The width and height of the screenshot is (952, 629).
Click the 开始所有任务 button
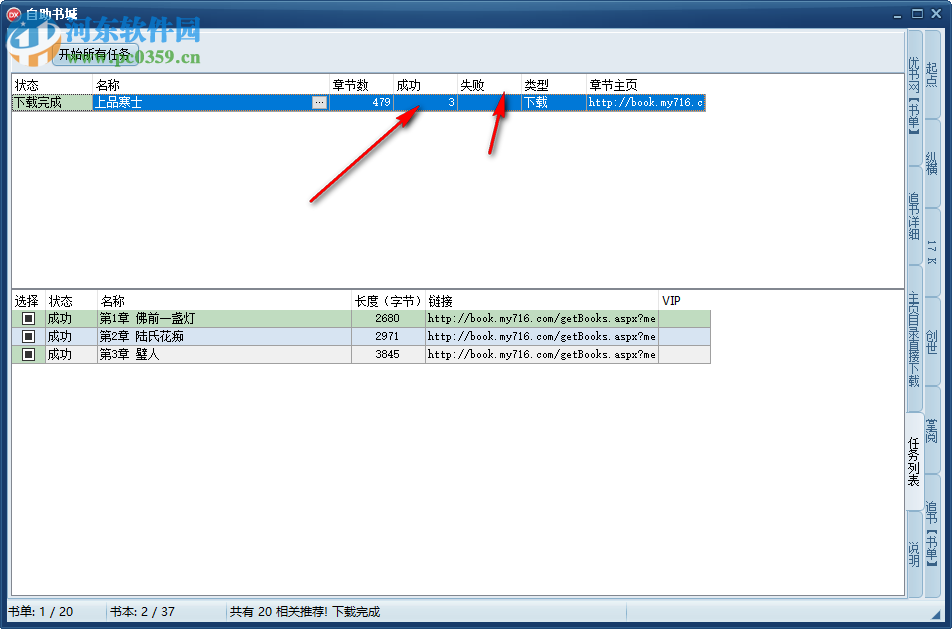95,54
